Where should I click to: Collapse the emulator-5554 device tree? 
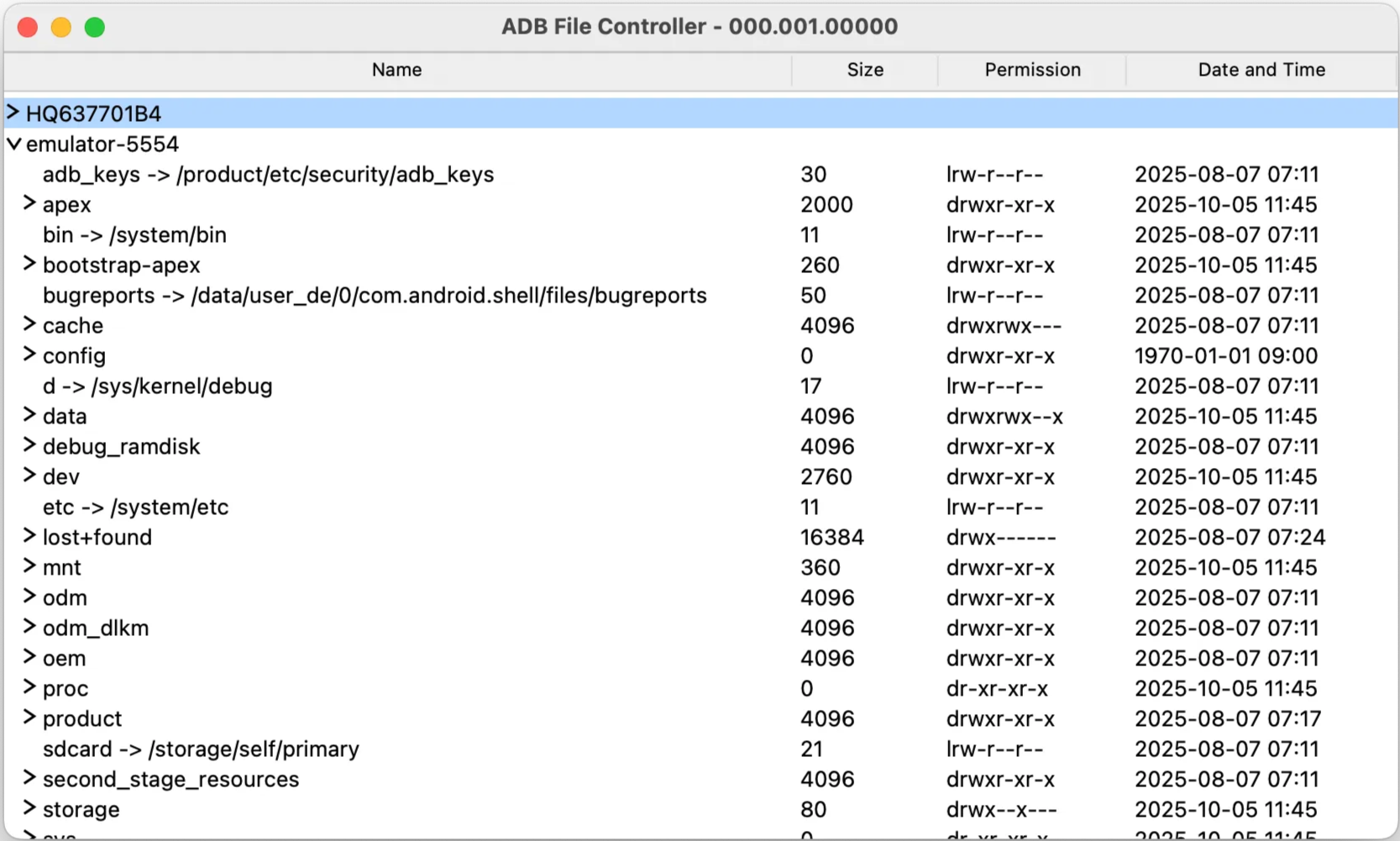coord(13,144)
